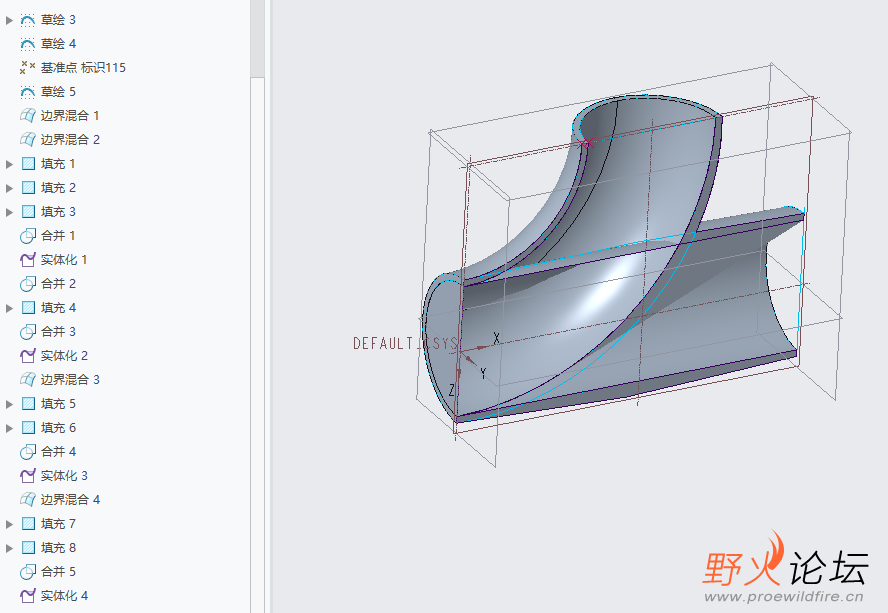Image resolution: width=888 pixels, height=613 pixels.
Task: Select the 合并 5 feature label
Action: (x=58, y=572)
